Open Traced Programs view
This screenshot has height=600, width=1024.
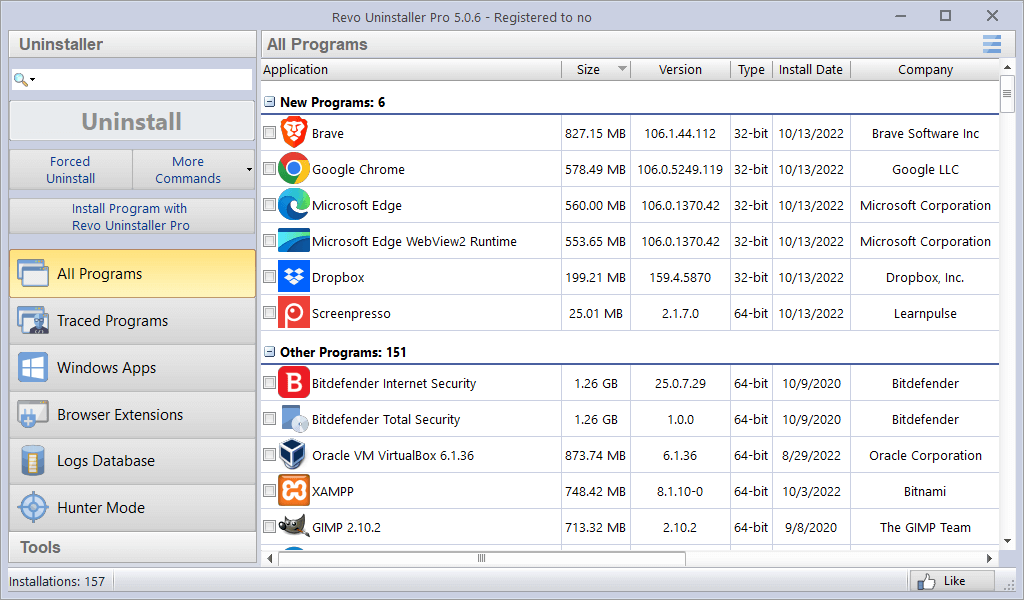pyautogui.click(x=133, y=321)
